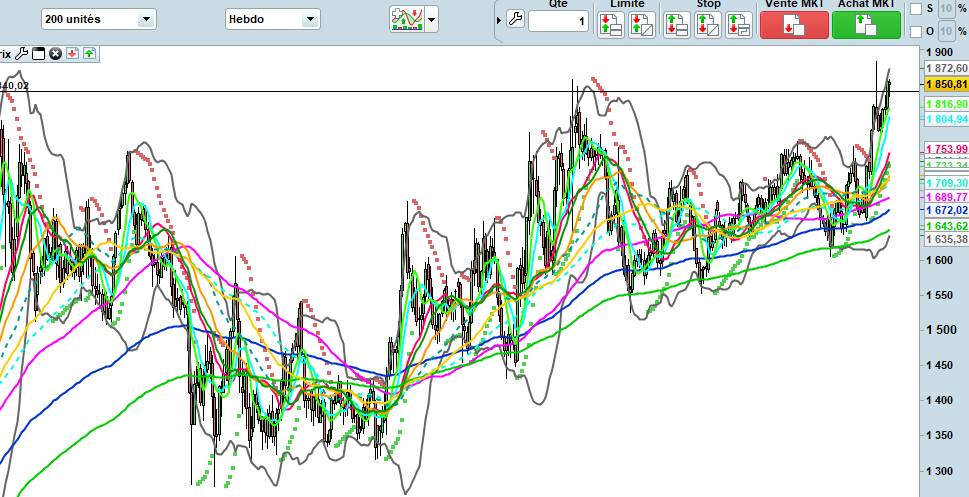The height and width of the screenshot is (497, 969).
Task: Enable the S percent checkbox
Action: pyautogui.click(x=916, y=9)
